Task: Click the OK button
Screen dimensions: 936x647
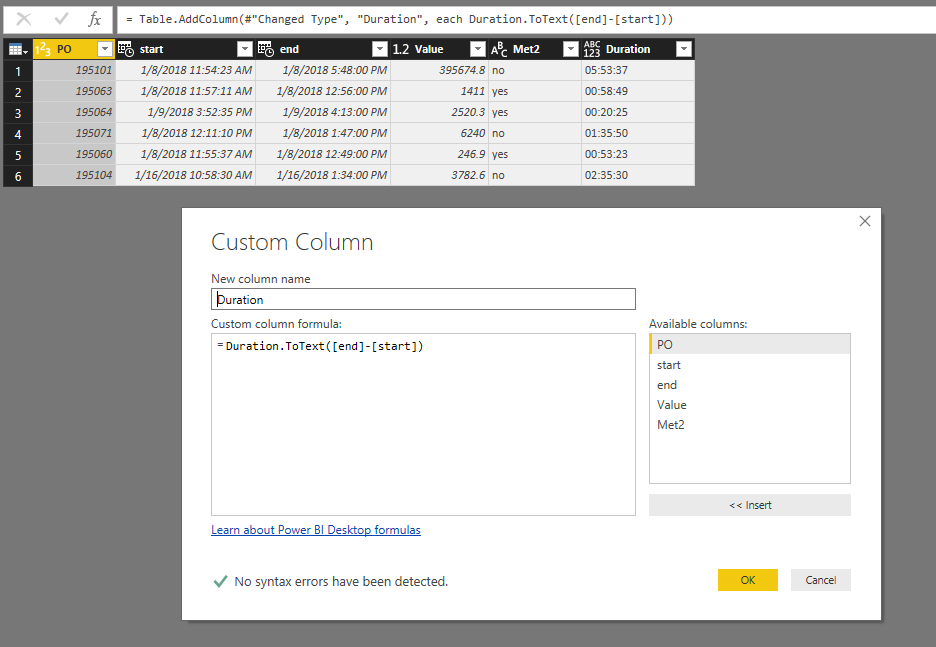Action: click(x=747, y=580)
